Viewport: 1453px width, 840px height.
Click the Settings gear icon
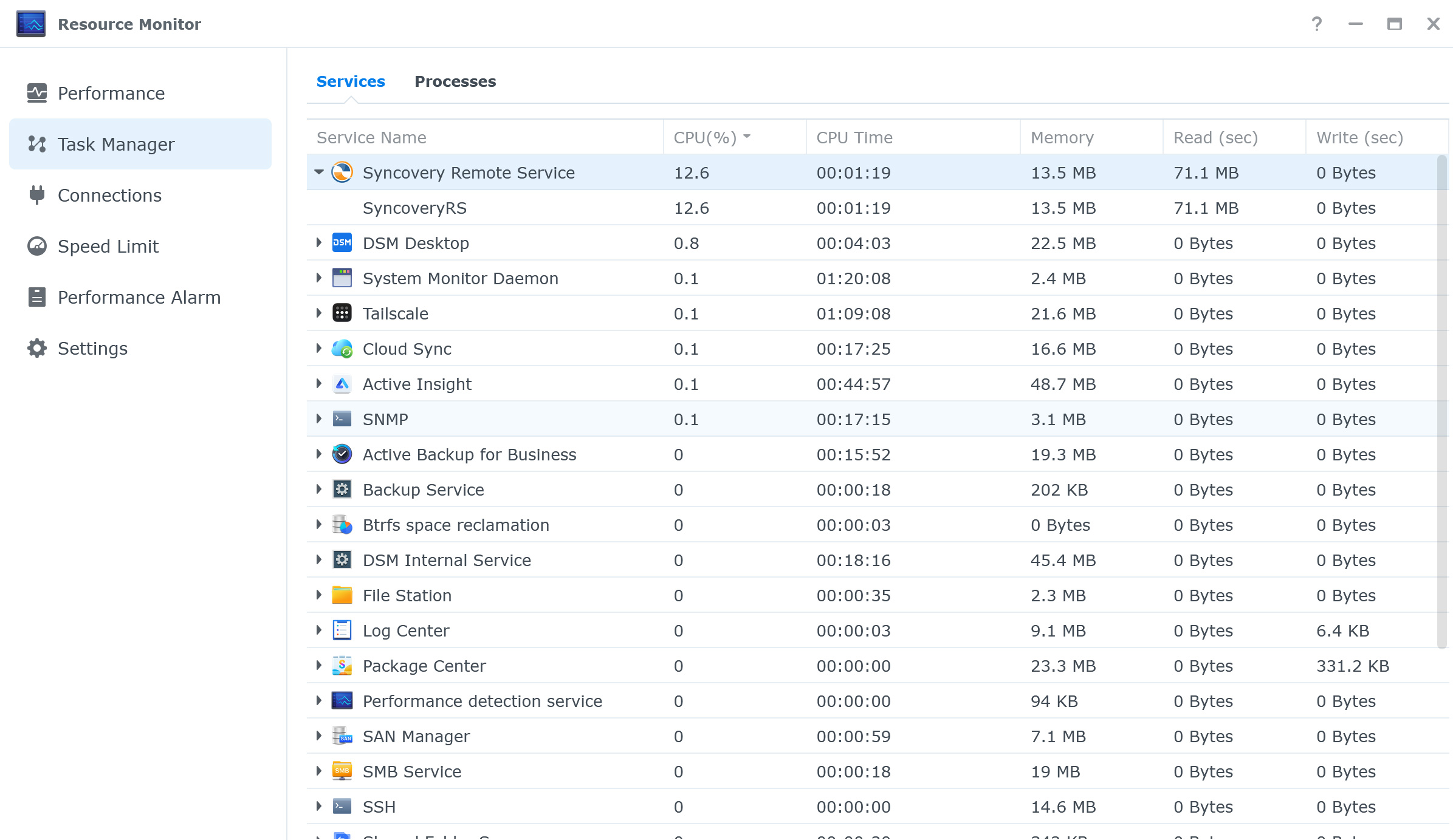[x=37, y=348]
